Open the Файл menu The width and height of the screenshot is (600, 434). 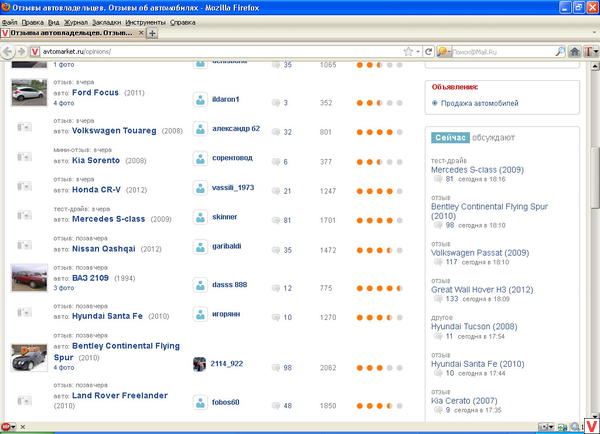click(10, 23)
